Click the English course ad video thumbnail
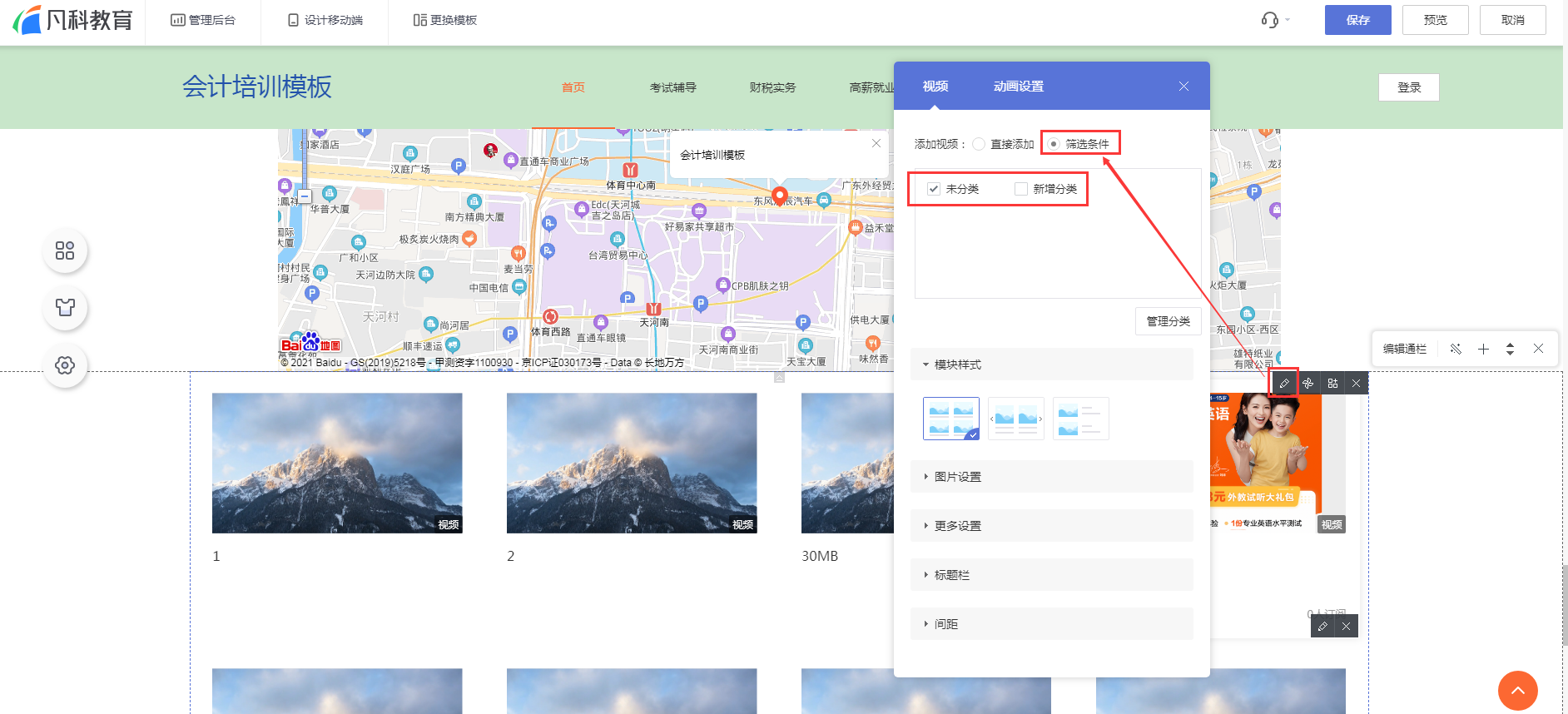Image resolution: width=1568 pixels, height=714 pixels. (x=1278, y=464)
